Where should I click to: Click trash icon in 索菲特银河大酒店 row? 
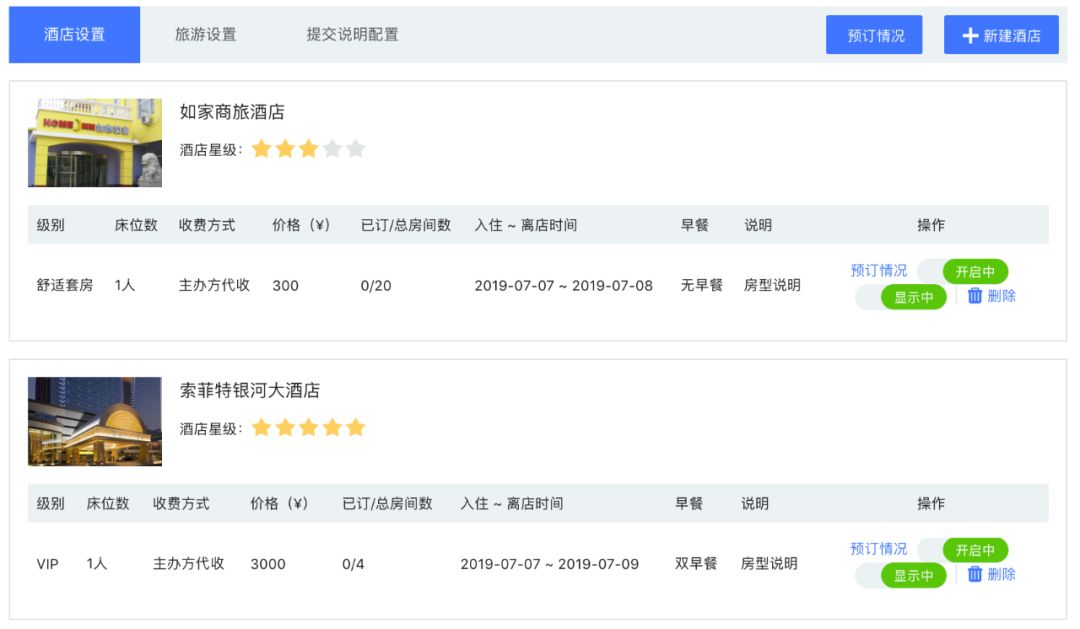pos(975,574)
